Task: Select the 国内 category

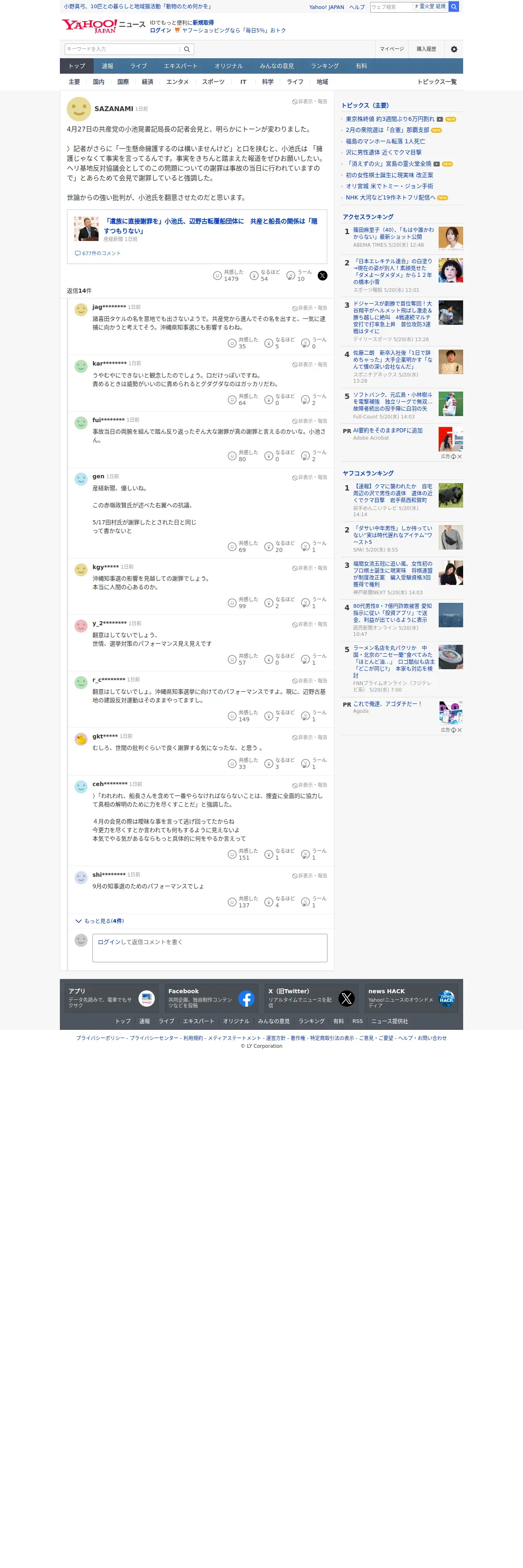Action: (99, 82)
